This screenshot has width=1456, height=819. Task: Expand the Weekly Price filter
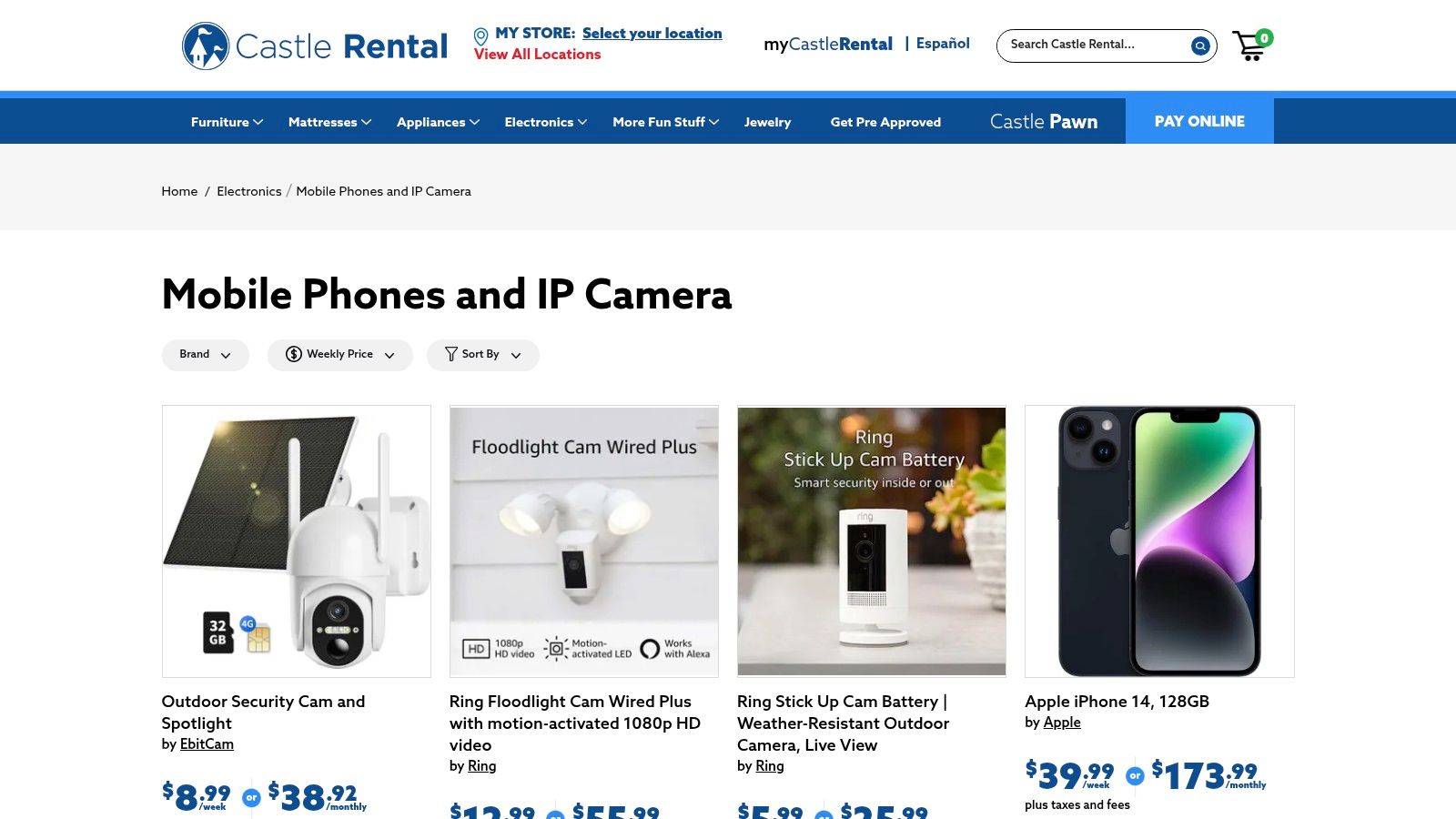tap(339, 355)
